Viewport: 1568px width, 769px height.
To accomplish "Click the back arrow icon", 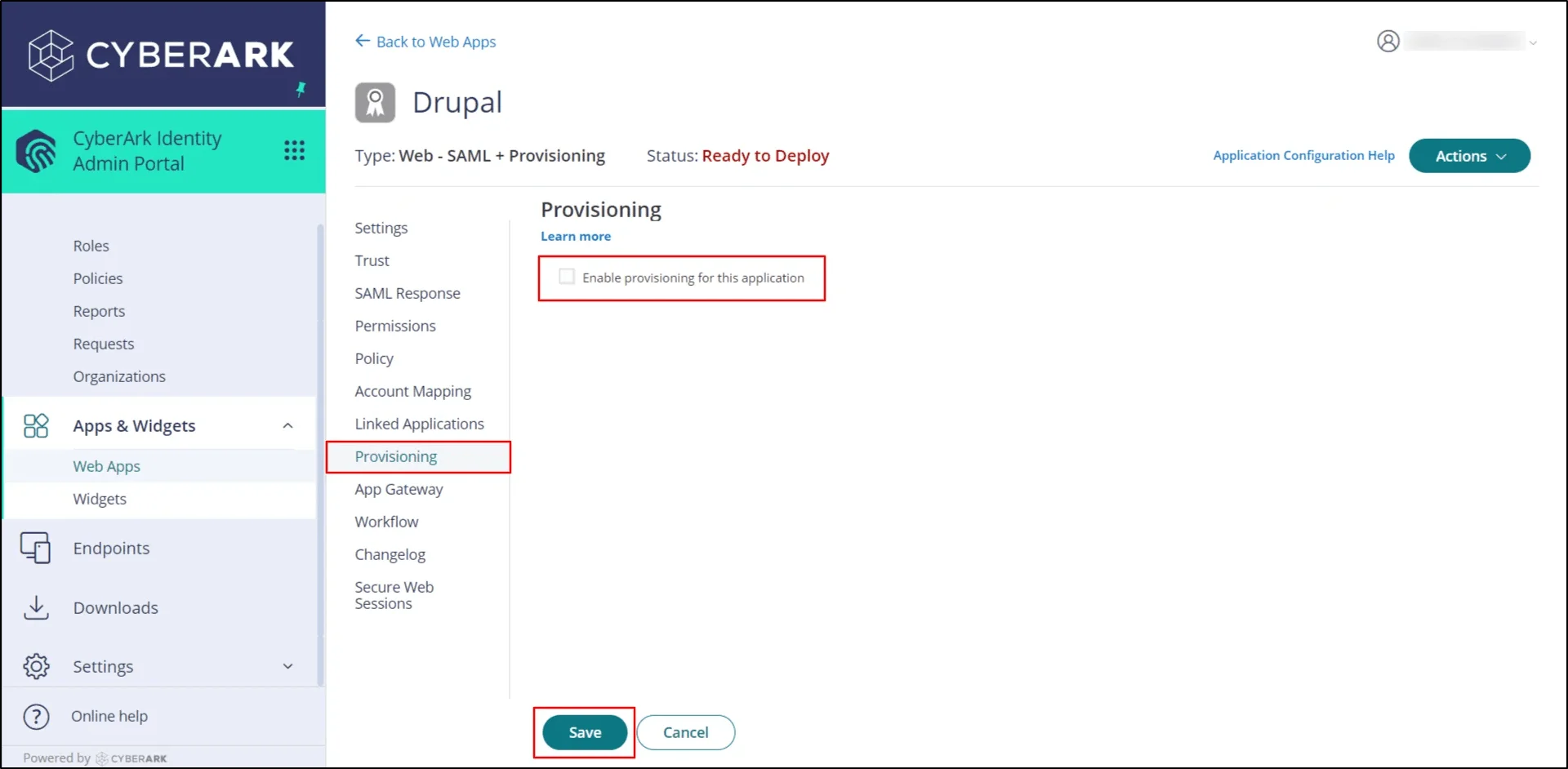I will pyautogui.click(x=363, y=41).
